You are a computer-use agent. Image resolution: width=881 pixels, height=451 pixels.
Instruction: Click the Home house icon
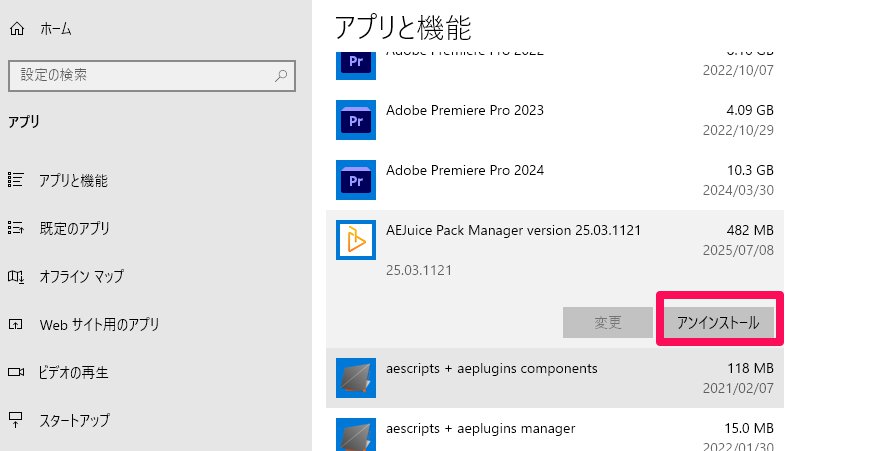(17, 29)
